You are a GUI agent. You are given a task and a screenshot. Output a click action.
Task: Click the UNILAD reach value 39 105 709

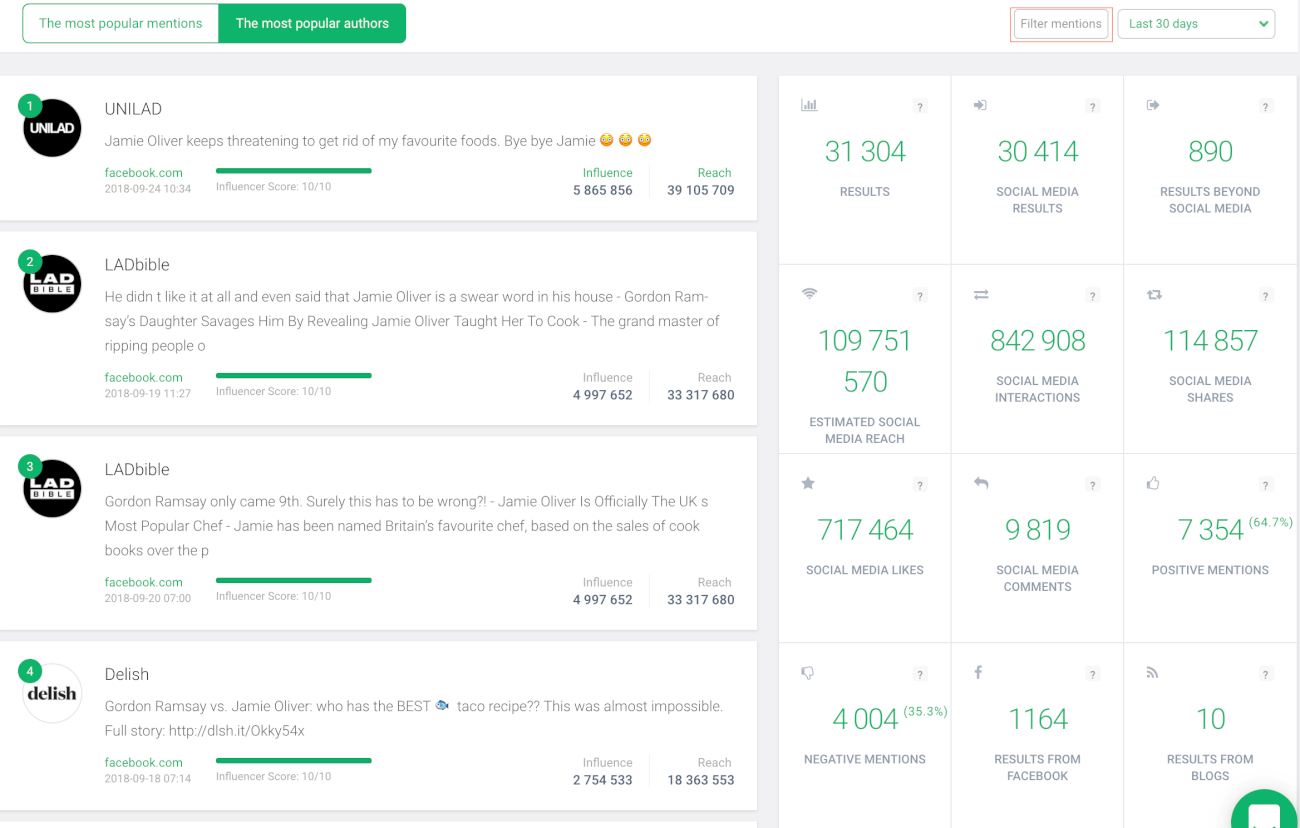701,190
